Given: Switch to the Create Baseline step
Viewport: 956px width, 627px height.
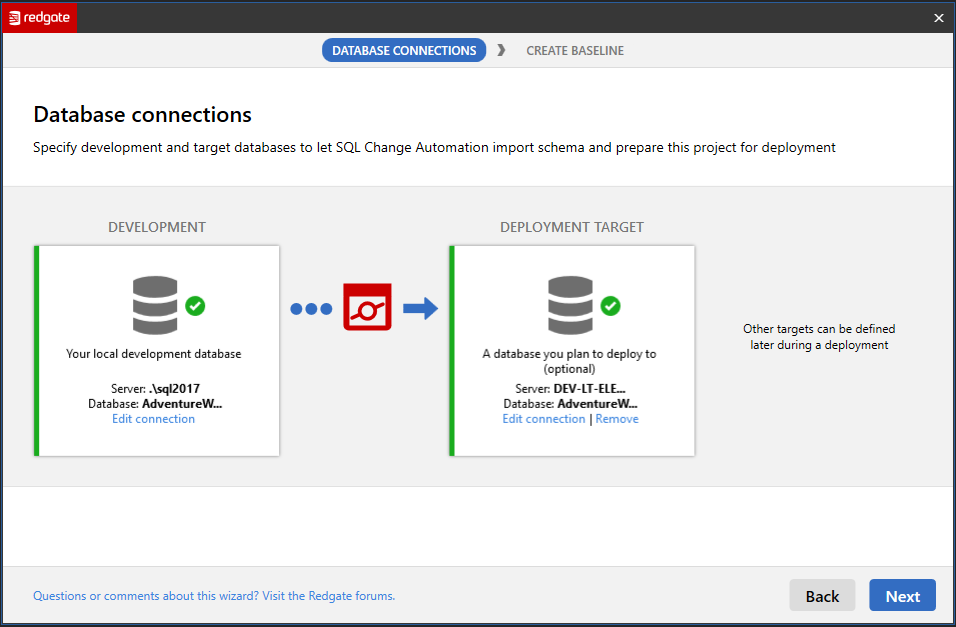Looking at the screenshot, I should (x=575, y=50).
